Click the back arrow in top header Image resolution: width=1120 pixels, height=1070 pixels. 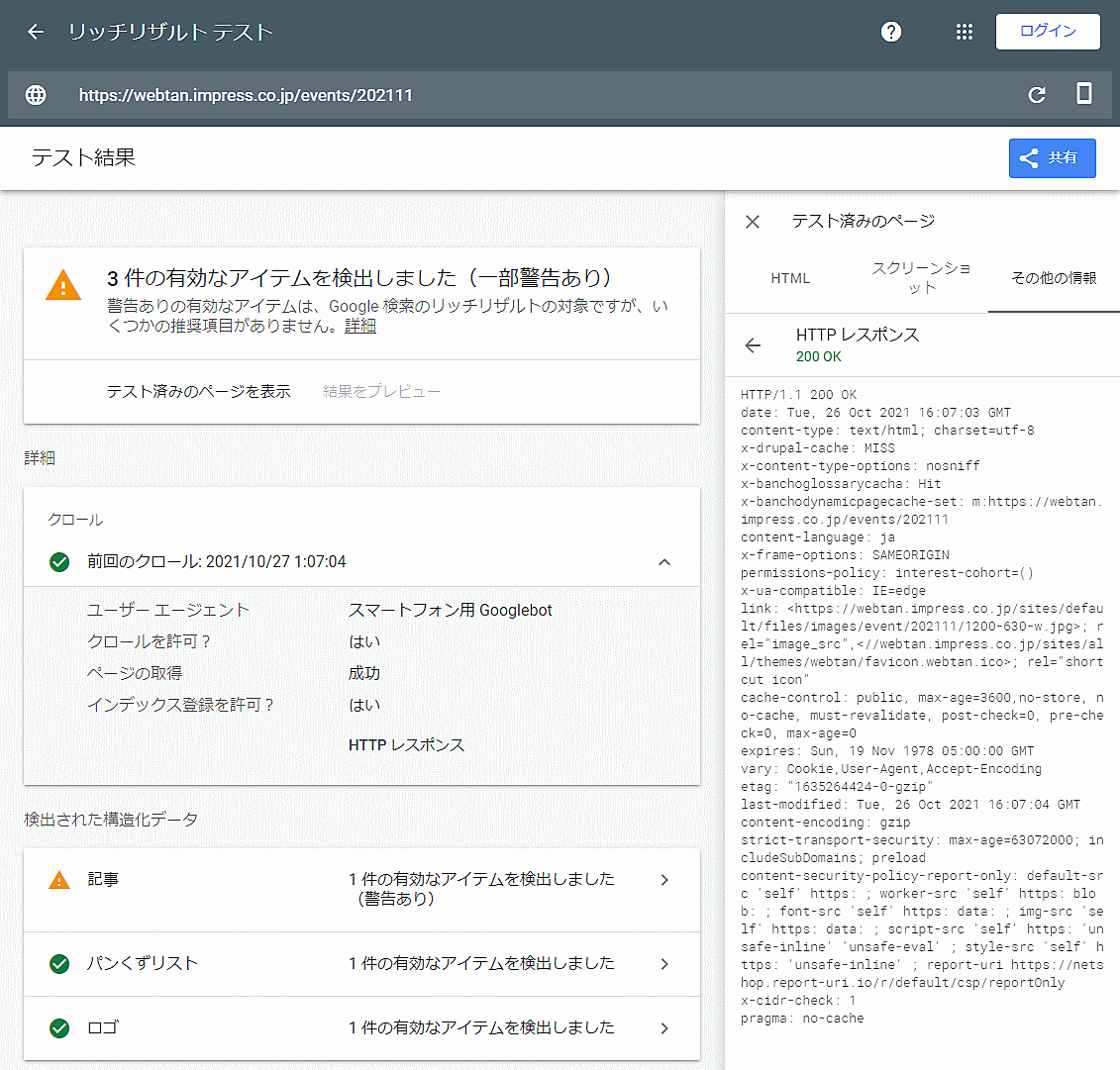pos(36,32)
